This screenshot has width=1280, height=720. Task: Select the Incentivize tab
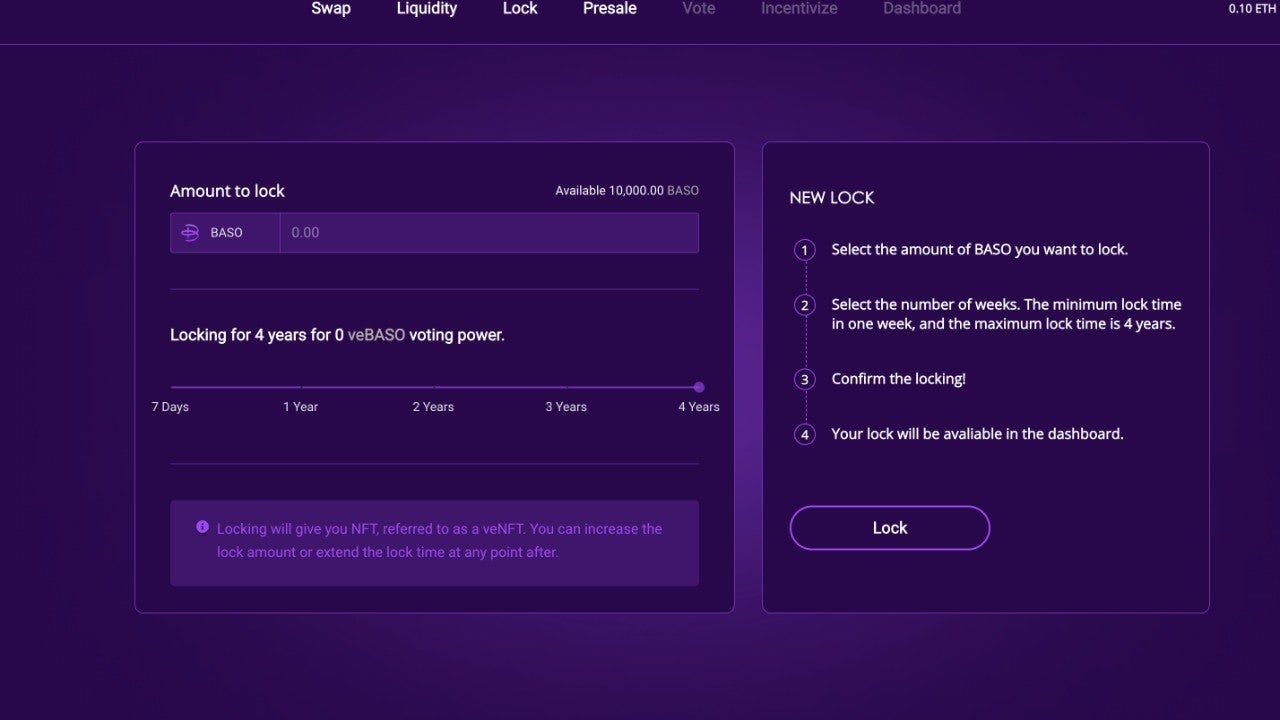point(799,9)
